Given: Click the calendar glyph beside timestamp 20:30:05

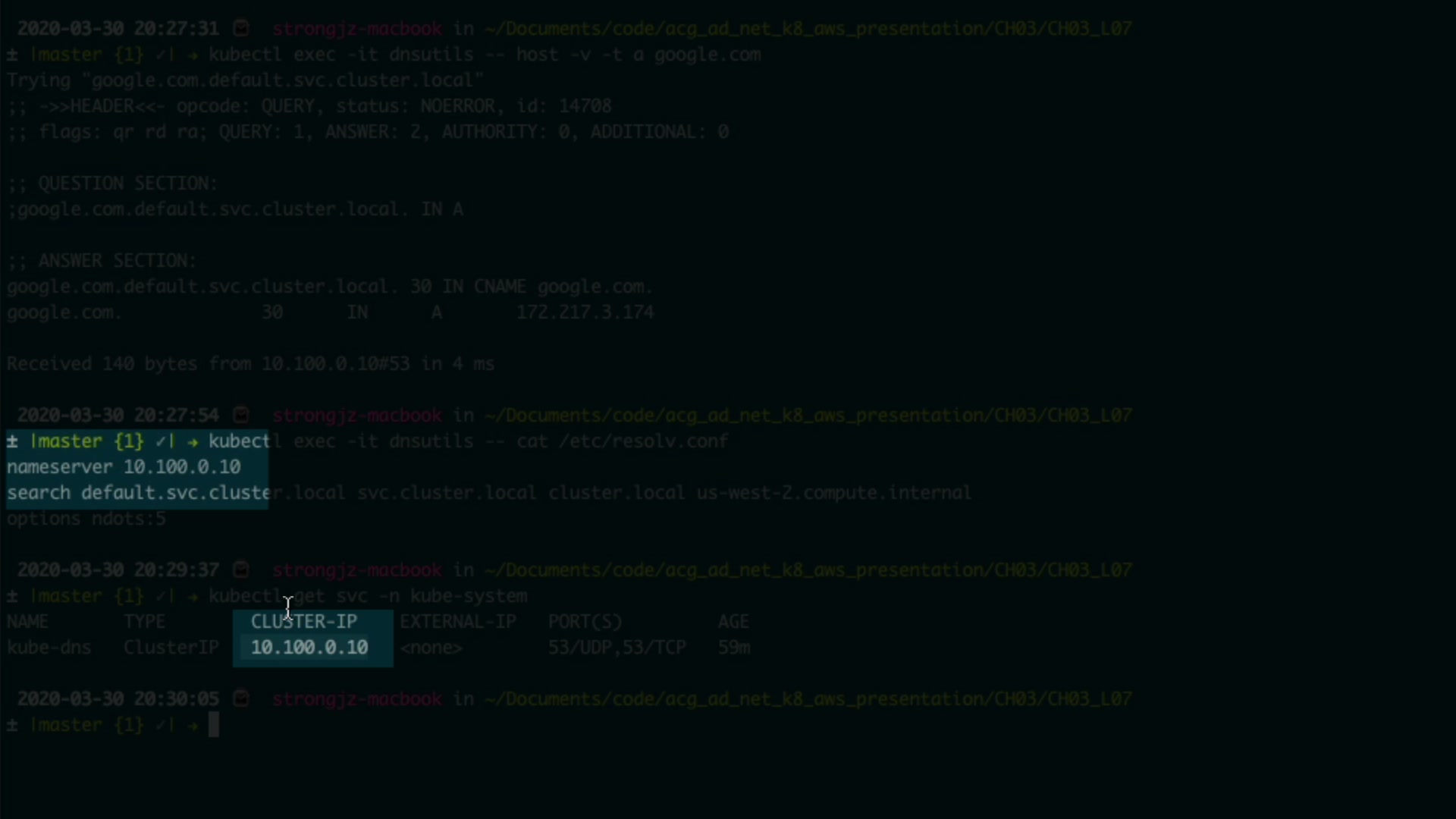Looking at the screenshot, I should pos(241,699).
